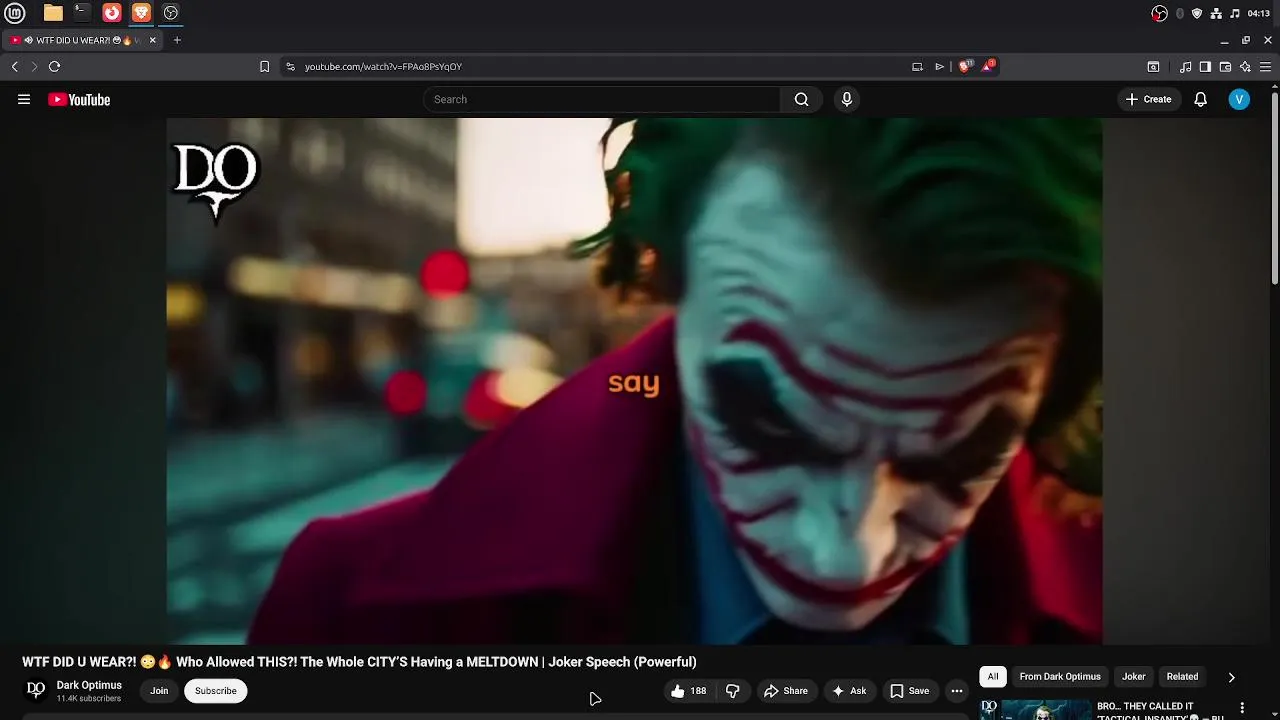Image resolution: width=1280 pixels, height=720 pixels.
Task: Click the OBS recording tray indicator
Action: point(1160,13)
